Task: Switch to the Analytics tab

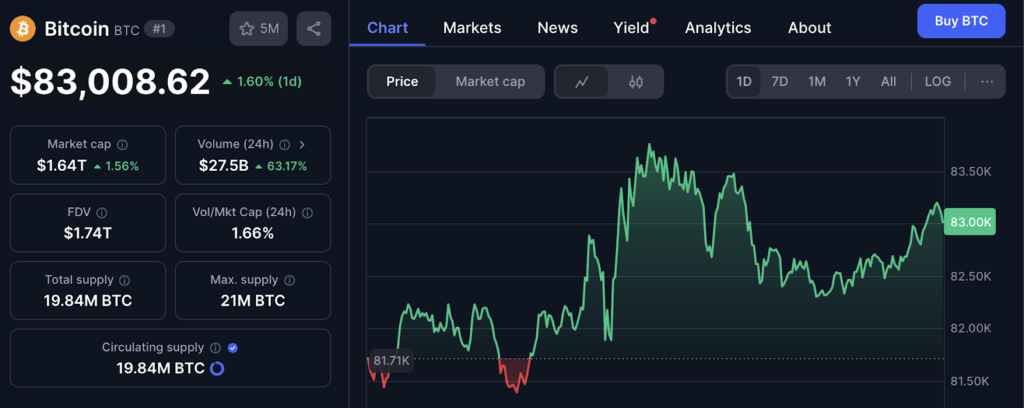Action: click(x=717, y=27)
